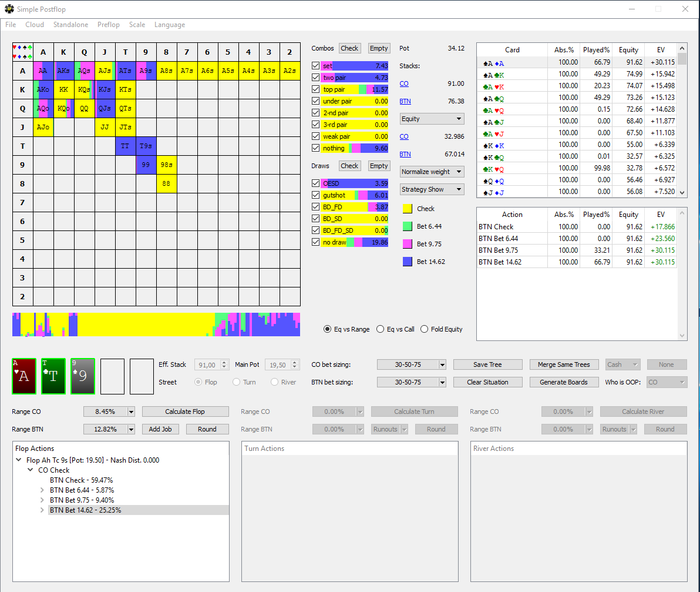Collapse the CO Check tree node
The width and height of the screenshot is (700, 592).
coord(30,470)
